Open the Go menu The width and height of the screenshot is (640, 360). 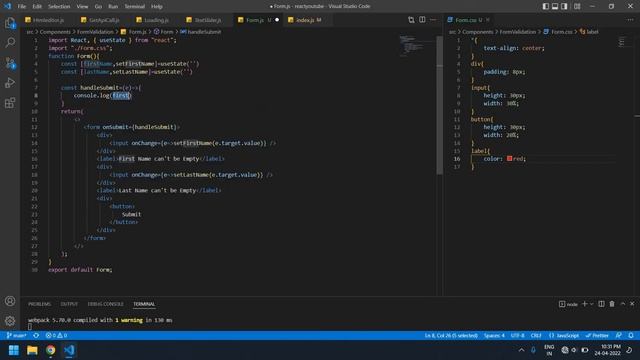(98, 7)
